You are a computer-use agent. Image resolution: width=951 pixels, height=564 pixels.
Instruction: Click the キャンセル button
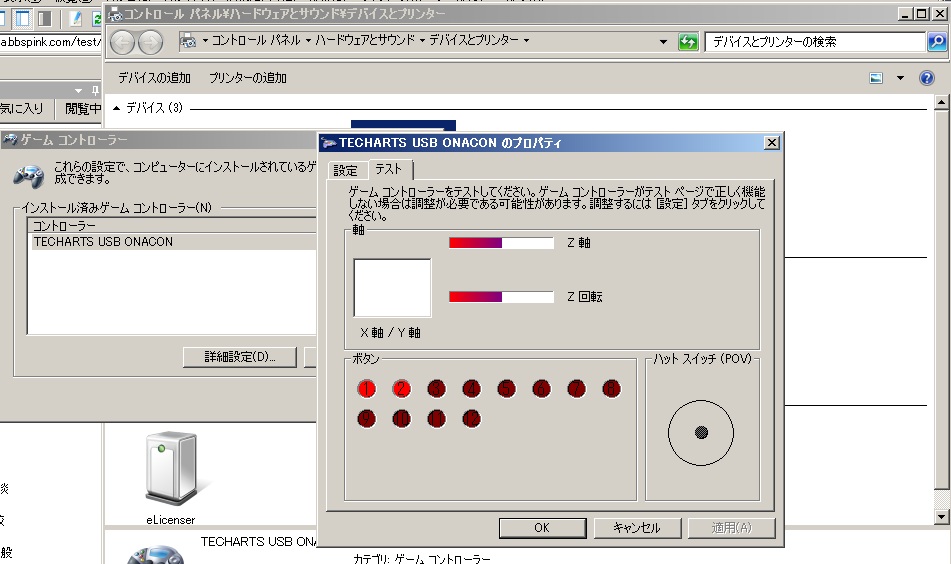coord(636,528)
